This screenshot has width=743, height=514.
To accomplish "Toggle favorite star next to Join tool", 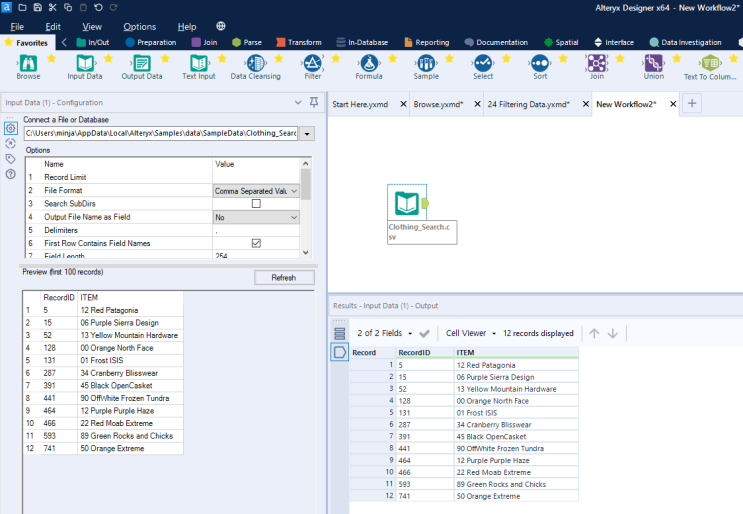I will click(620, 58).
